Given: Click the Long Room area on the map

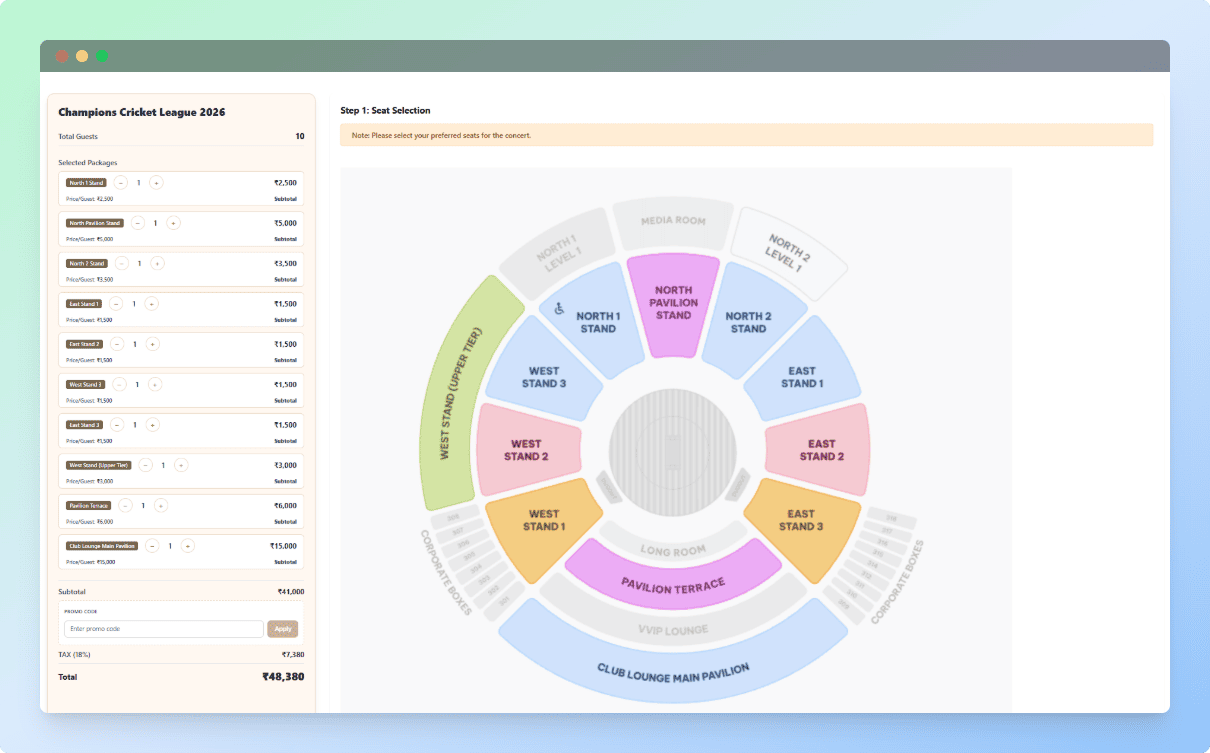Looking at the screenshot, I should point(673,550).
